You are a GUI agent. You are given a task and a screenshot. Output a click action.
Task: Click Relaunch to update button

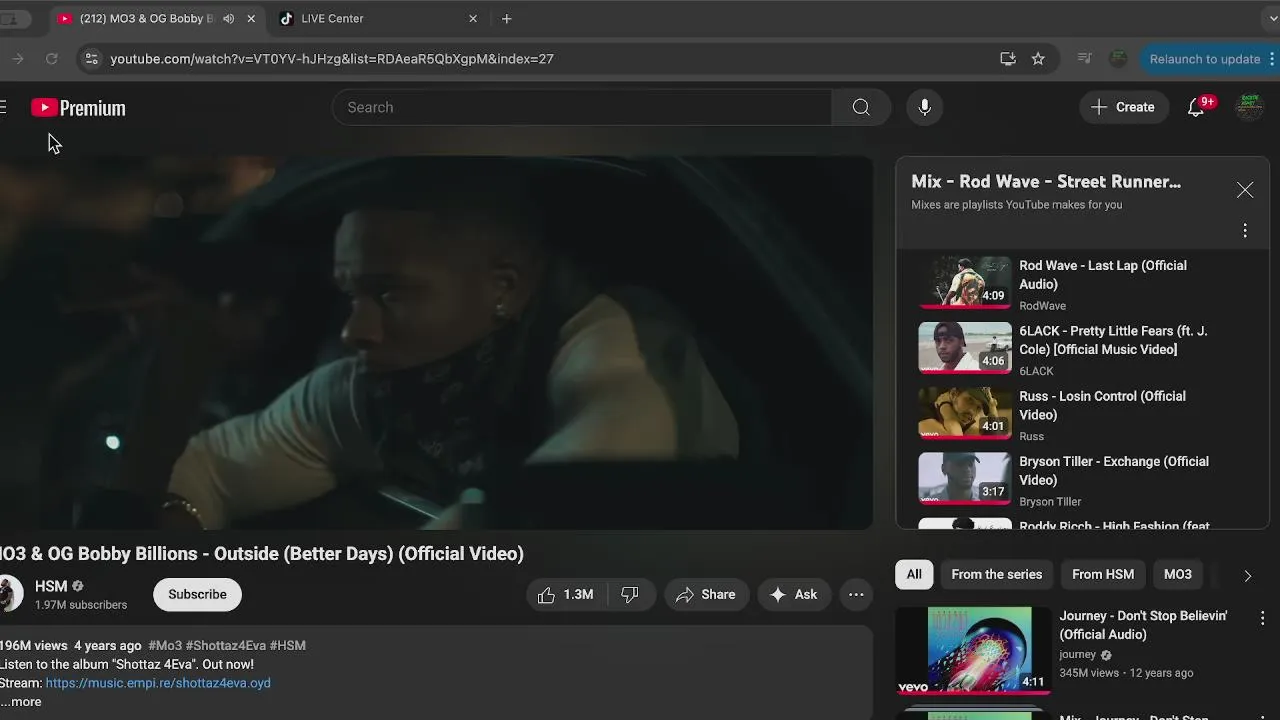coord(1208,59)
